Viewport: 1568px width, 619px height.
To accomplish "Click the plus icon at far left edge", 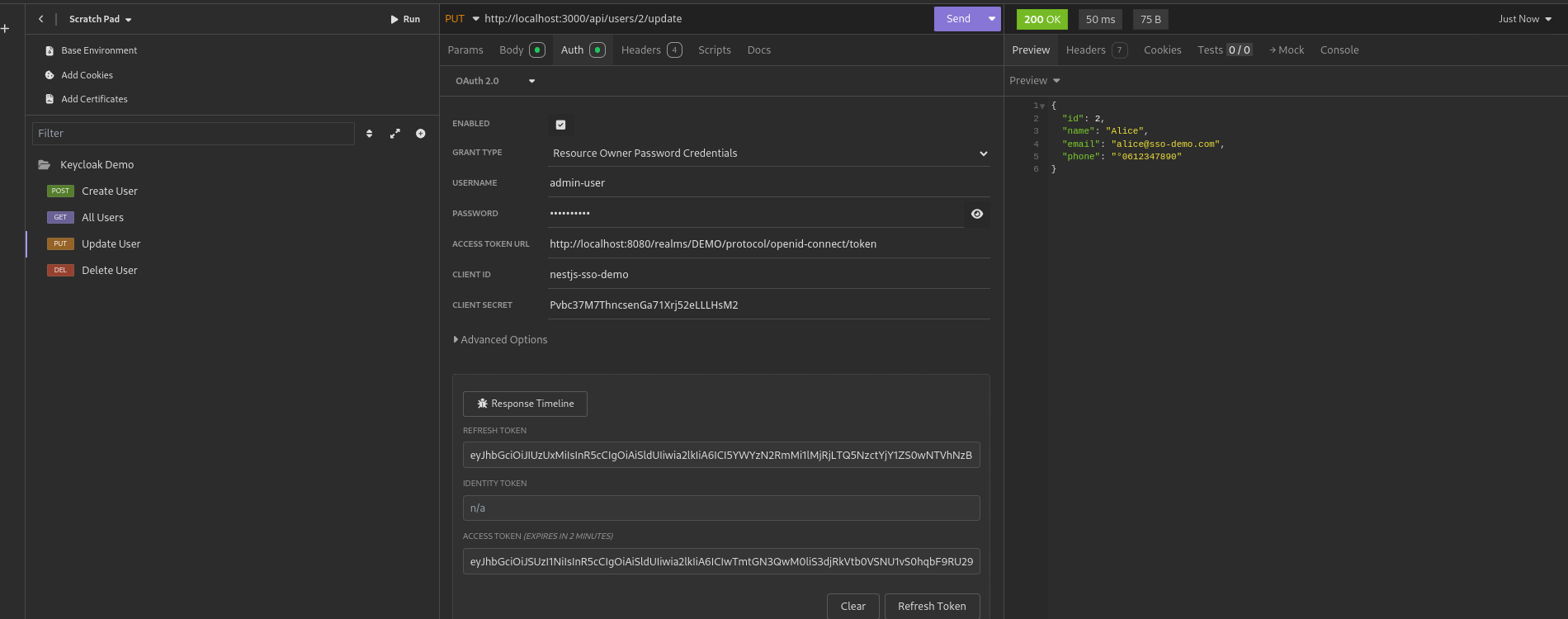I will tap(5, 29).
